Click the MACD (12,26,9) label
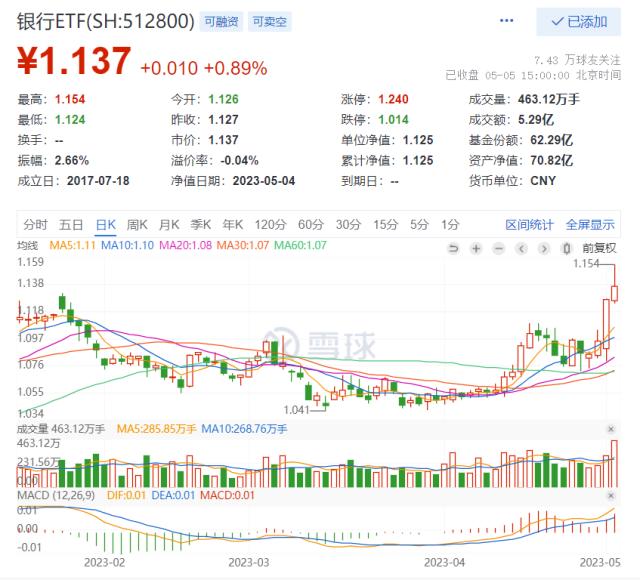This screenshot has height=580, width=640. (x=56, y=496)
